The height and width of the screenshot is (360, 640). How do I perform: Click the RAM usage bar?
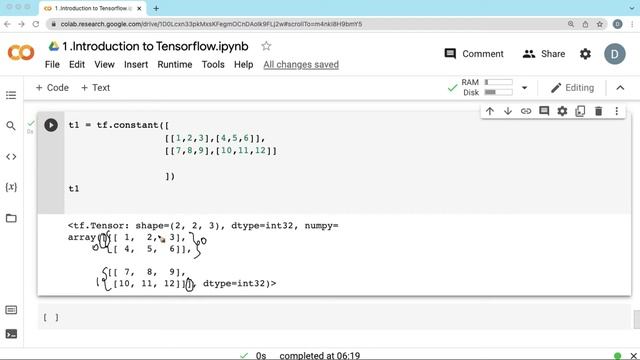pos(498,82)
